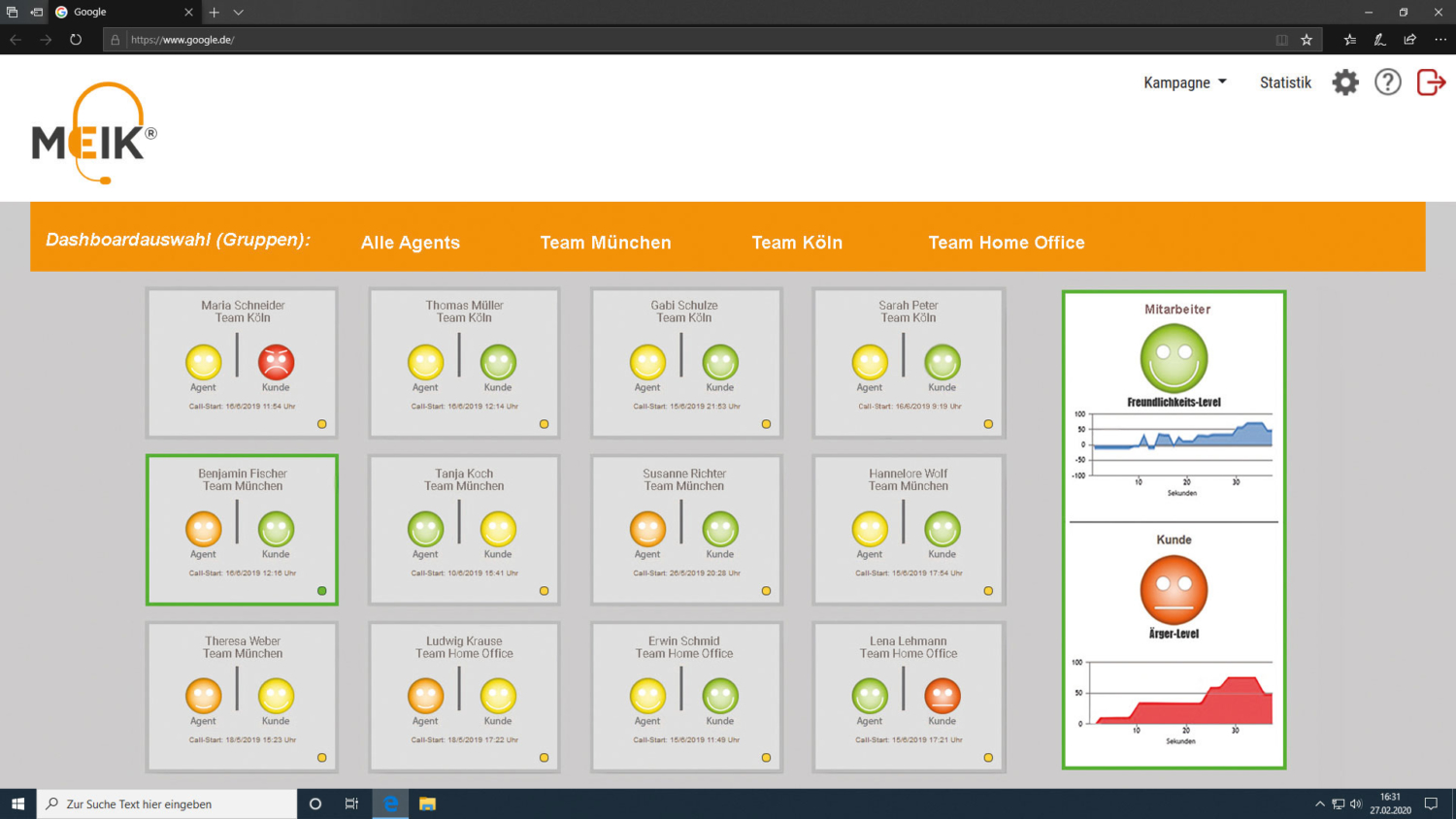Open the settings gear icon

[1345, 82]
